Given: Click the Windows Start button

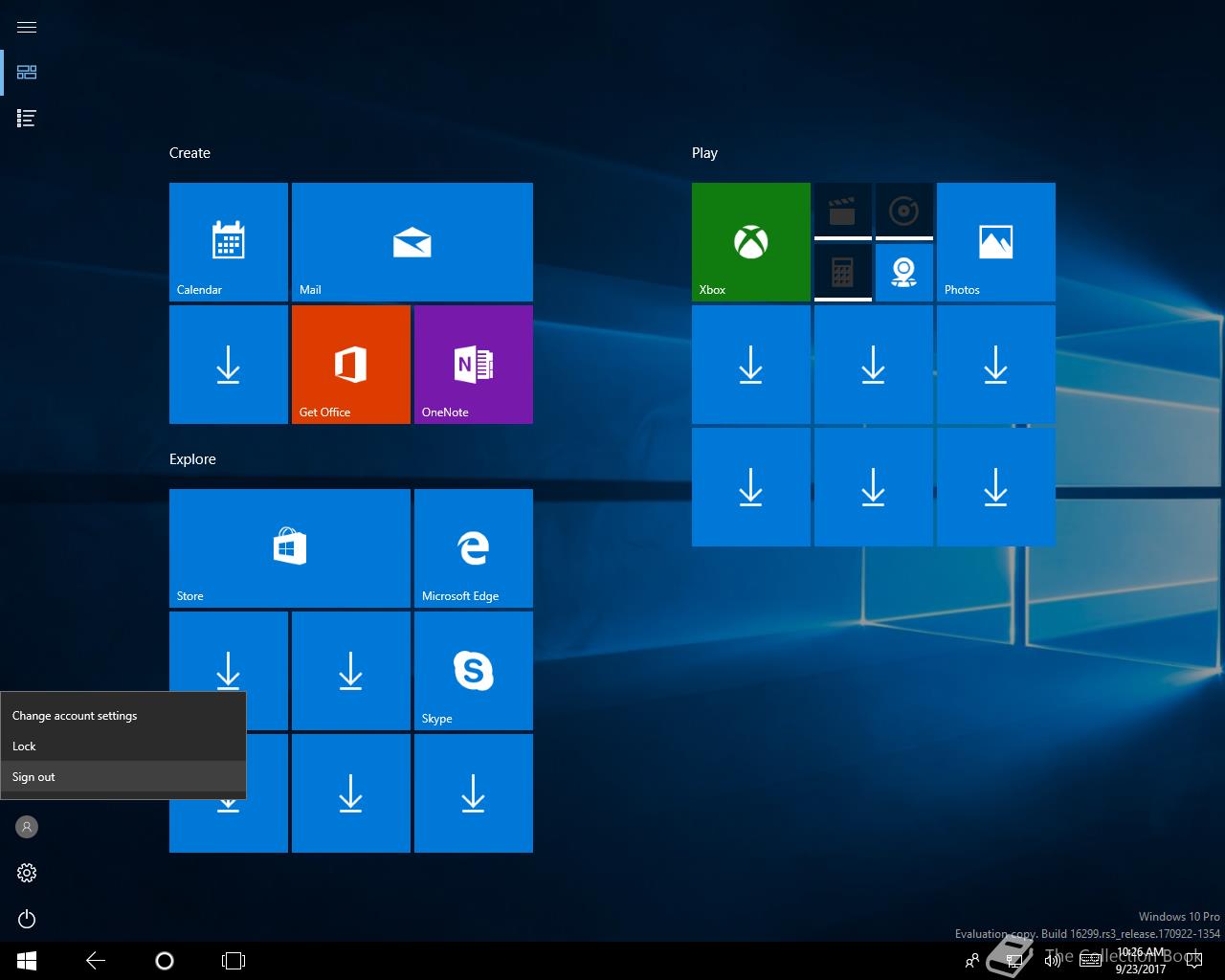Looking at the screenshot, I should [27, 961].
